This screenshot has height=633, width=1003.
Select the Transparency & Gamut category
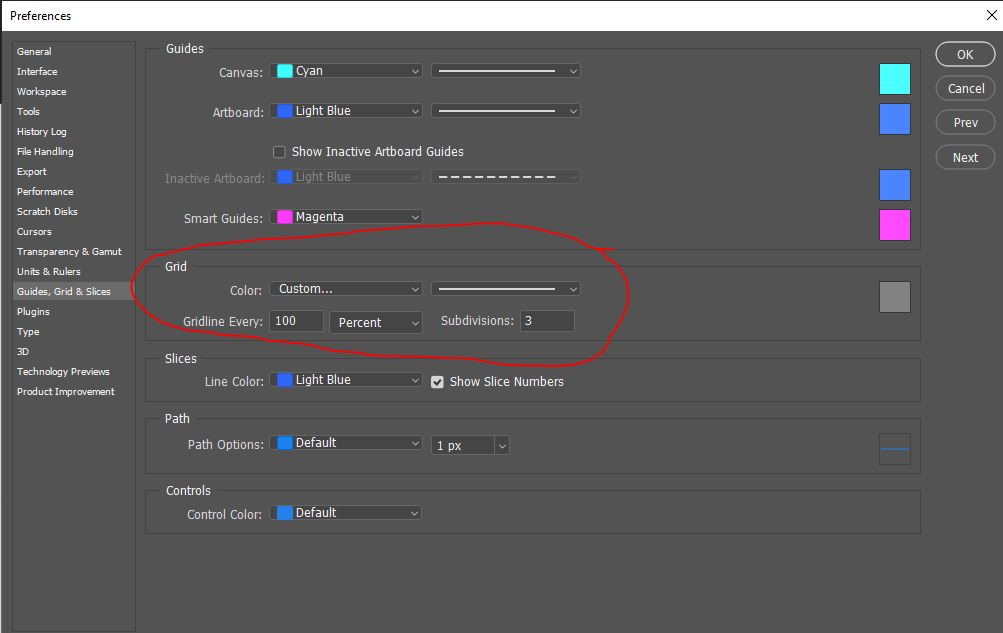[69, 251]
